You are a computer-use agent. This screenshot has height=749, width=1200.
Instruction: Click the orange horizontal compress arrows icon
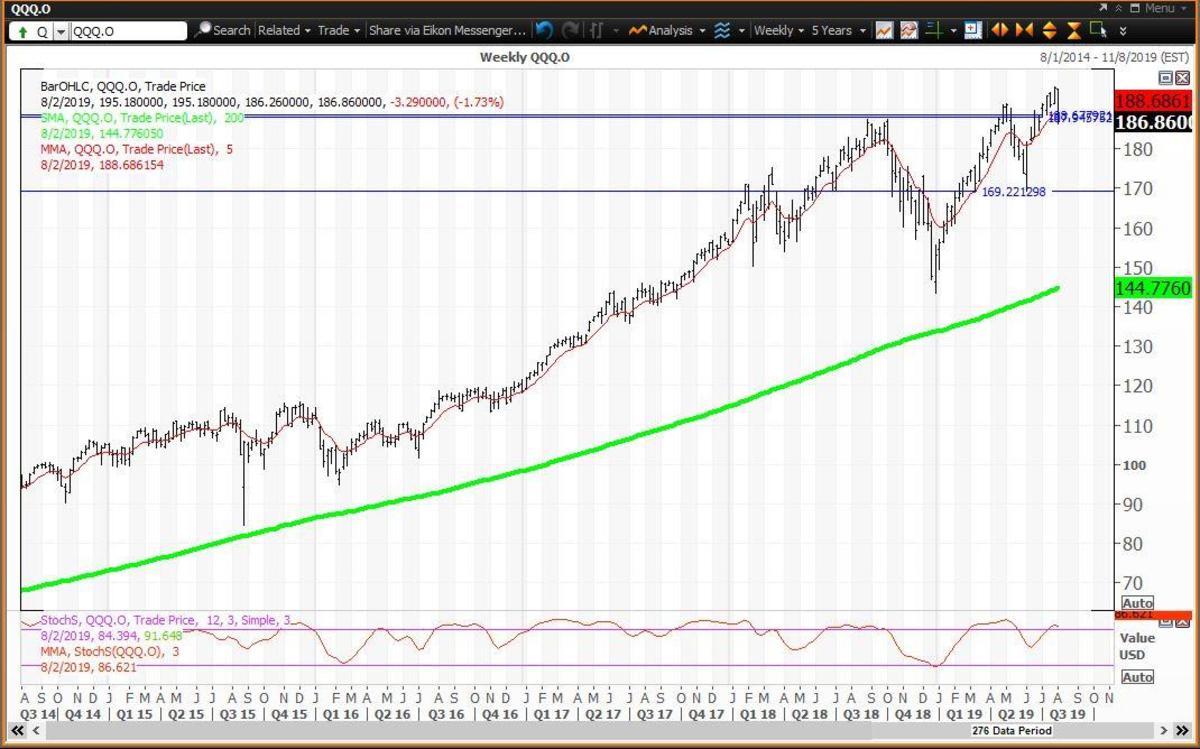pos(1024,30)
